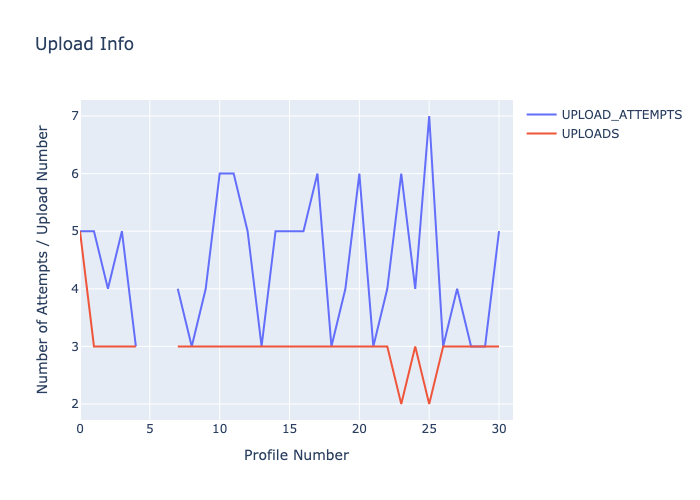
Task: Click the x-axis tick label 15
Action: [x=289, y=429]
